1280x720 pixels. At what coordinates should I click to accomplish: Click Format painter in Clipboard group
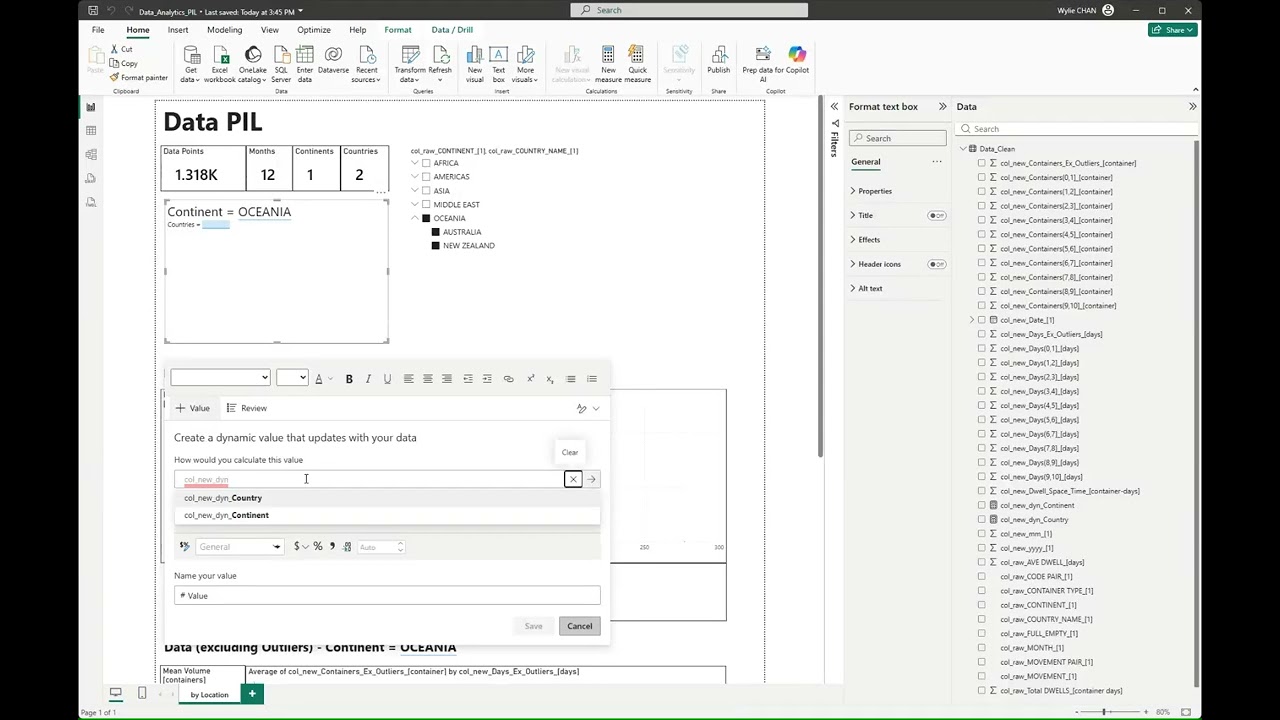pos(139,77)
